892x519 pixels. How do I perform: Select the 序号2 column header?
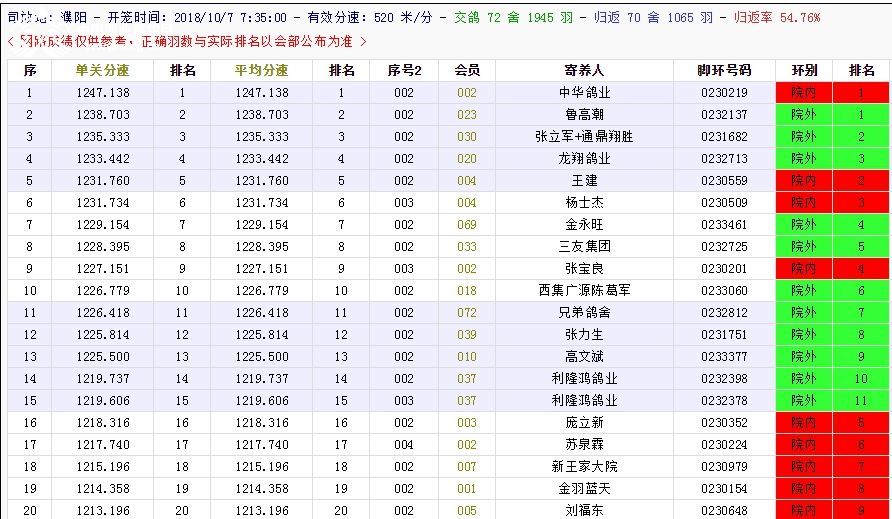pos(404,70)
